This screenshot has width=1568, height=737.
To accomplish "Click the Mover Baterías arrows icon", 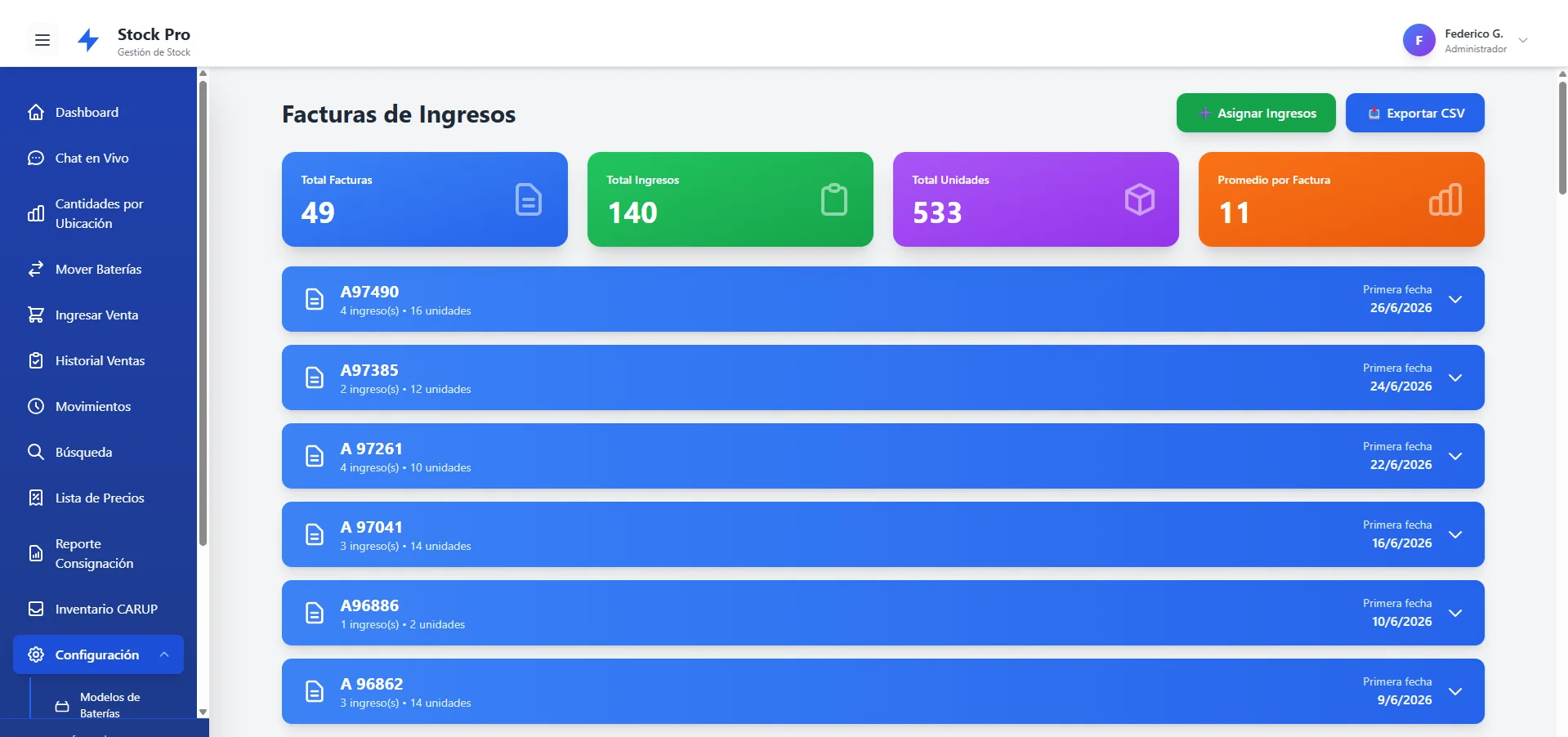I will 36,269.
